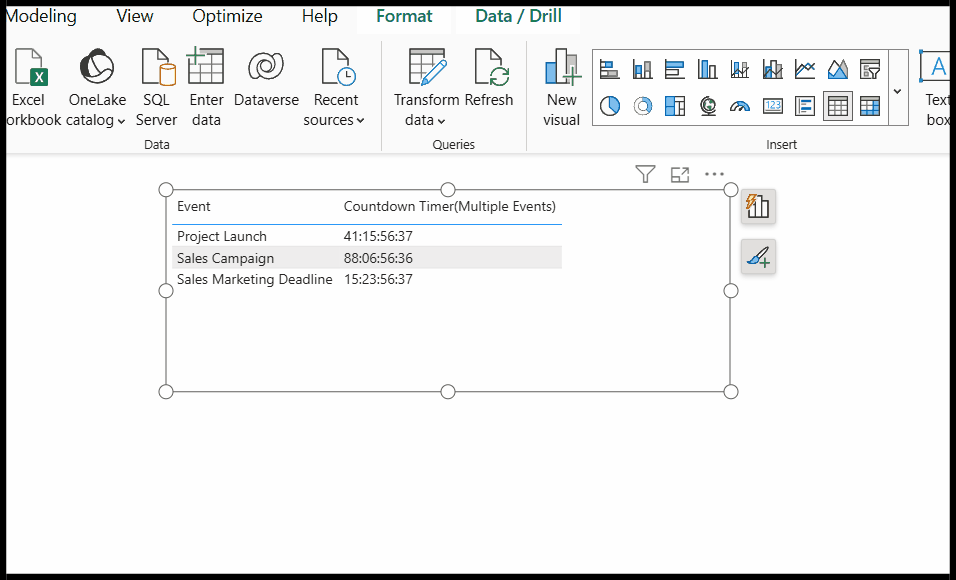The width and height of the screenshot is (956, 580).
Task: Expand the visualizations gallery chevron
Action: pos(897,90)
